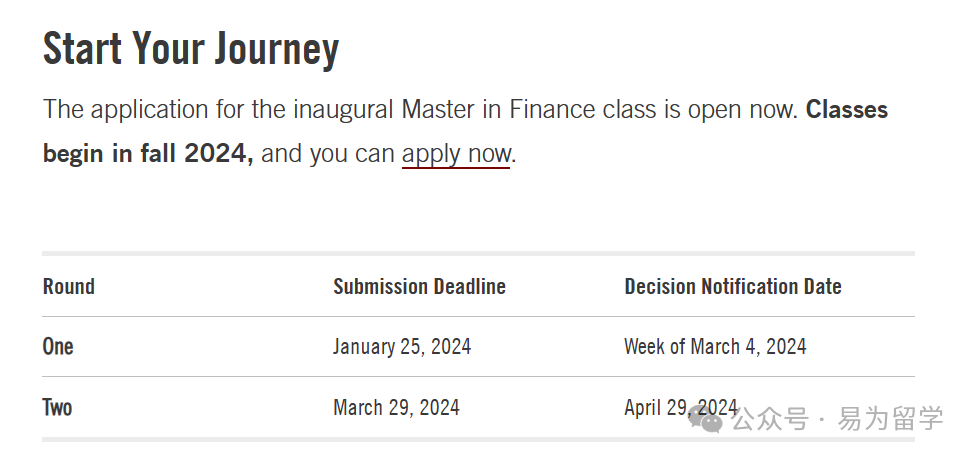Click the round "Two" row label

click(57, 407)
